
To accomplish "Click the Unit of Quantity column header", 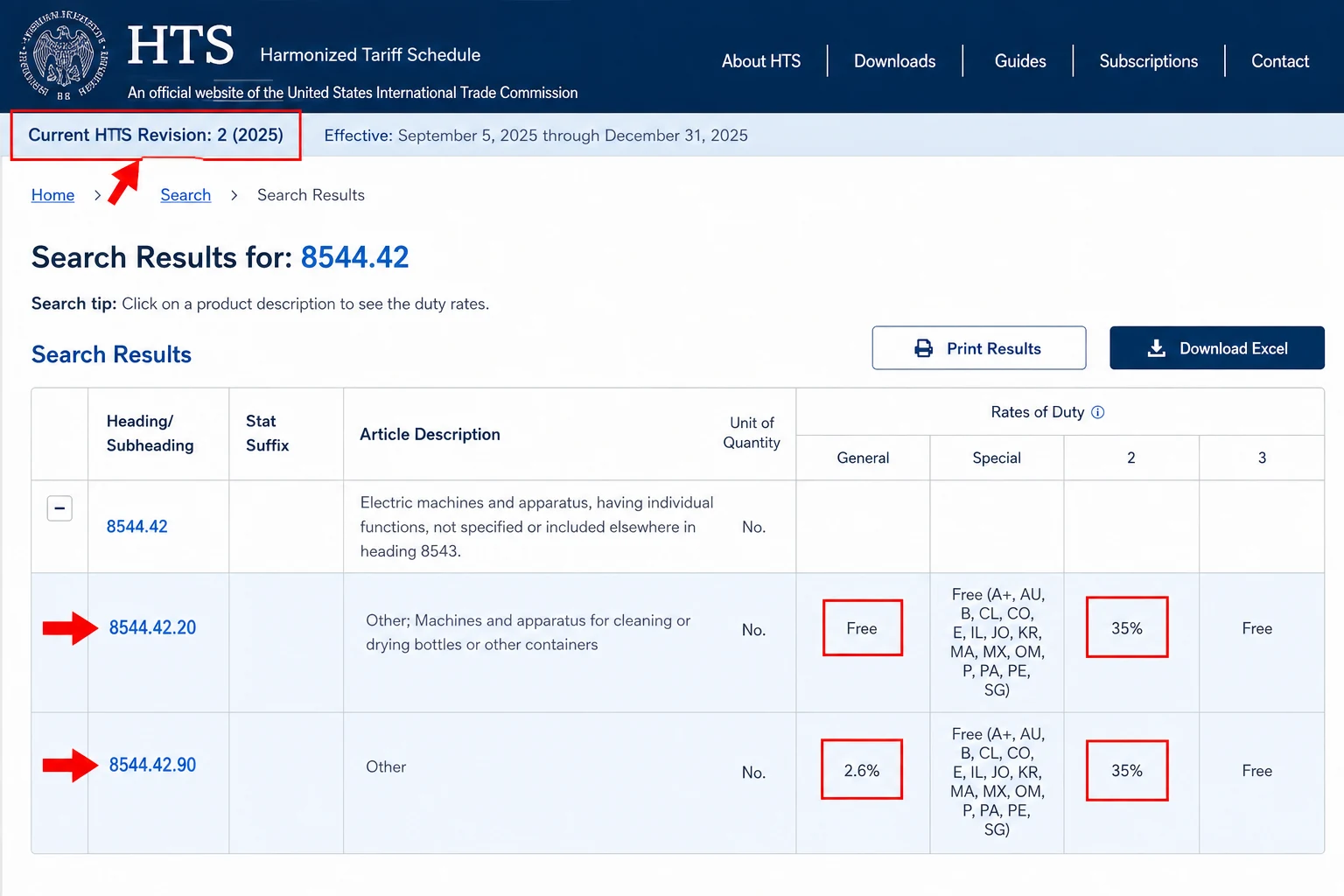I will coord(752,432).
